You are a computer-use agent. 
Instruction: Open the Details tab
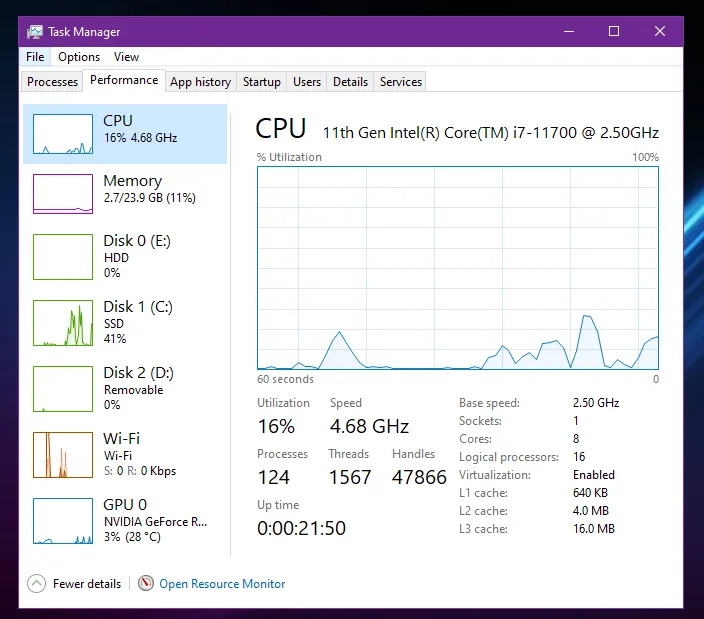350,82
